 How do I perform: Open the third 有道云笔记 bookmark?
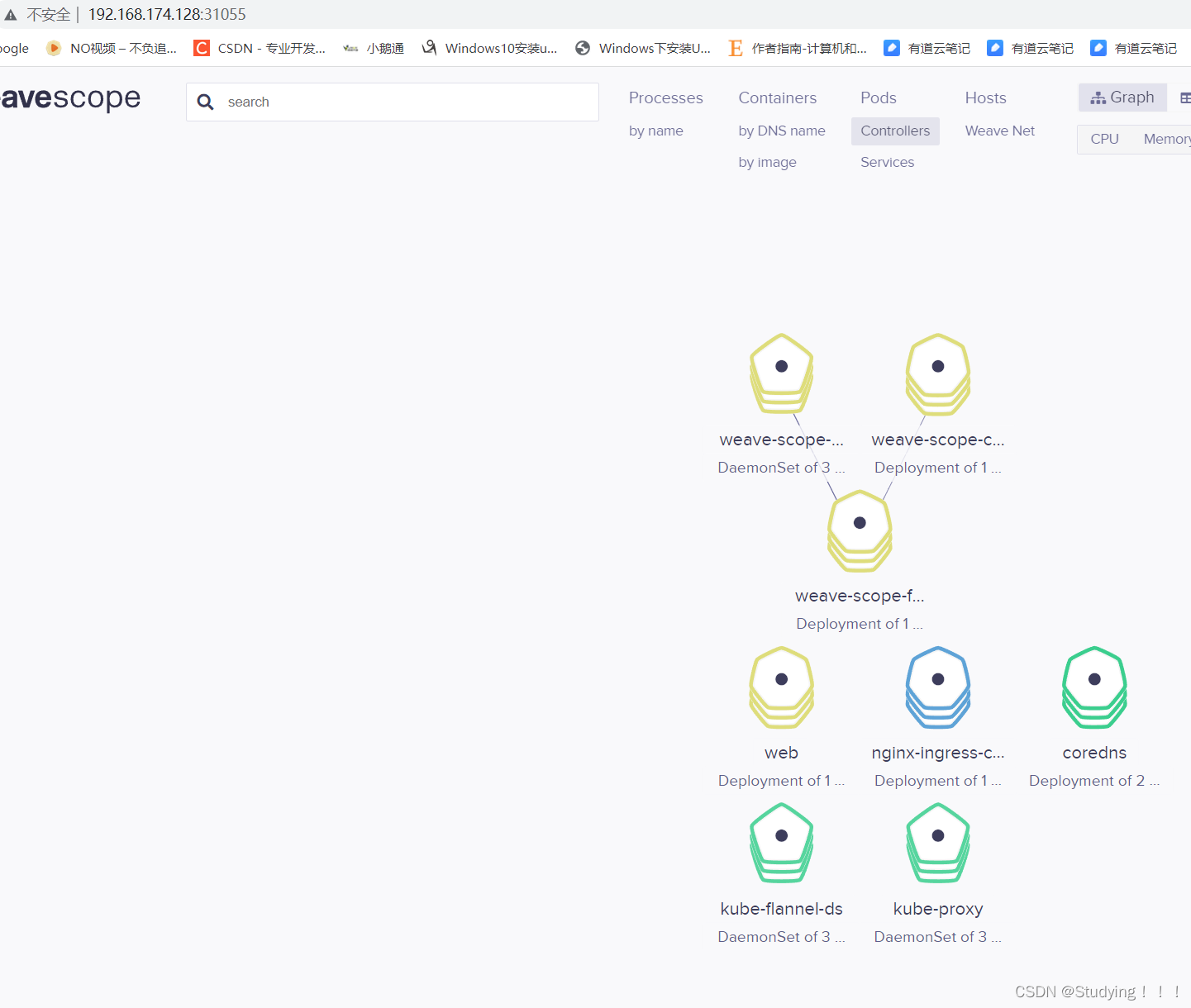pos(1134,48)
